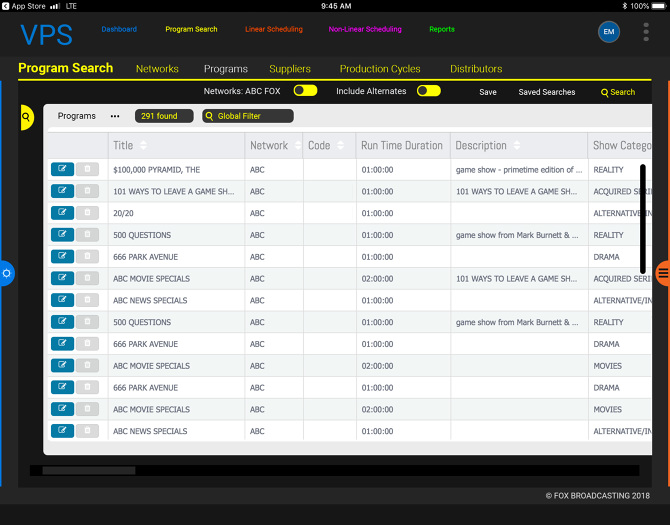Click the VPS logo
The width and height of the screenshot is (670, 525).
point(46,35)
